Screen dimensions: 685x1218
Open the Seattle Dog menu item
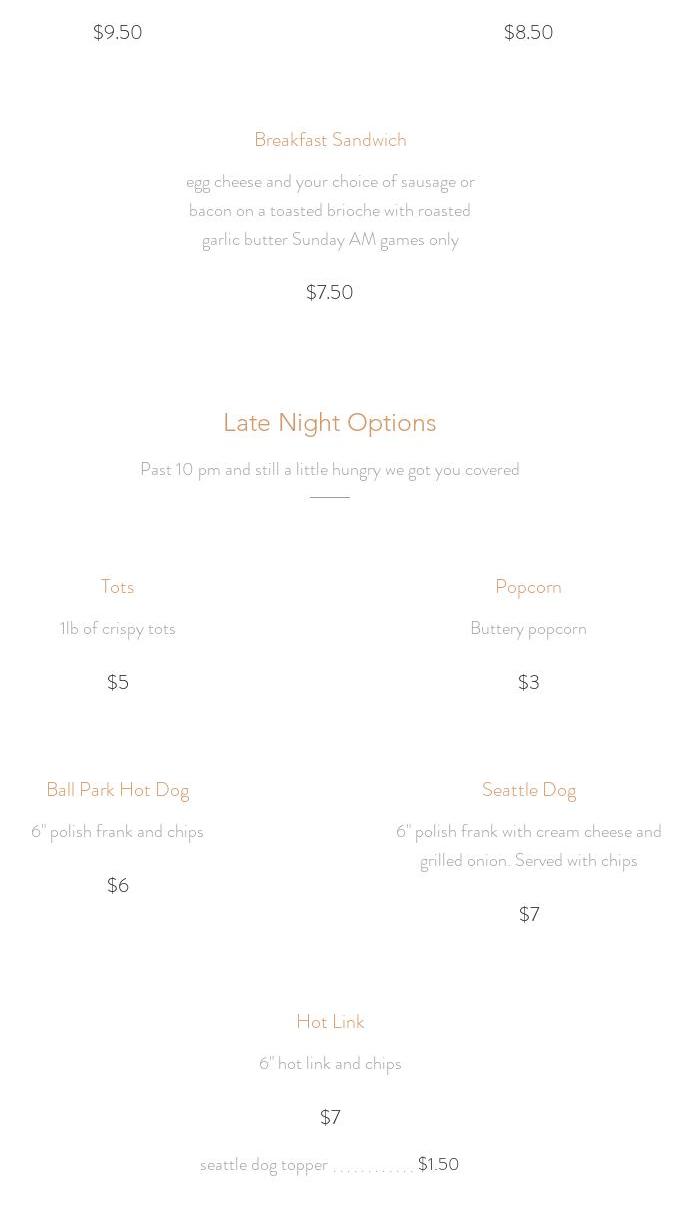click(528, 790)
